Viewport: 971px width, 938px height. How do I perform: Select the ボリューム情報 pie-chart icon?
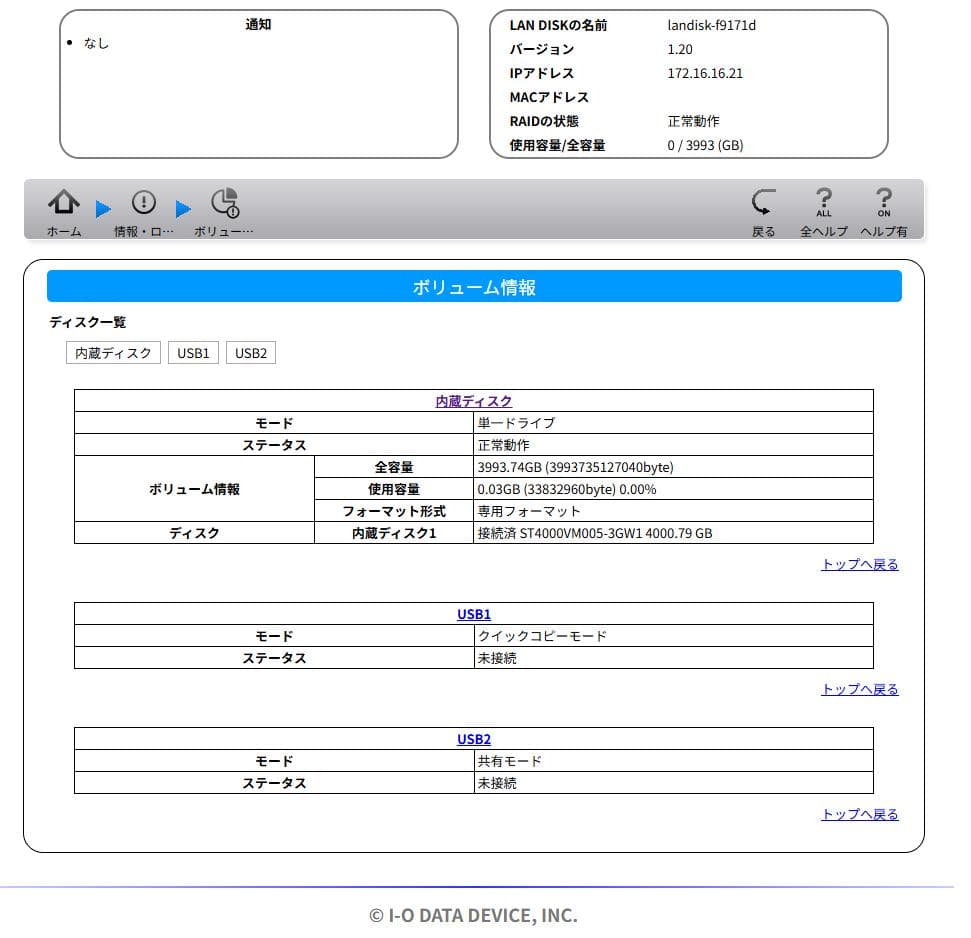224,210
